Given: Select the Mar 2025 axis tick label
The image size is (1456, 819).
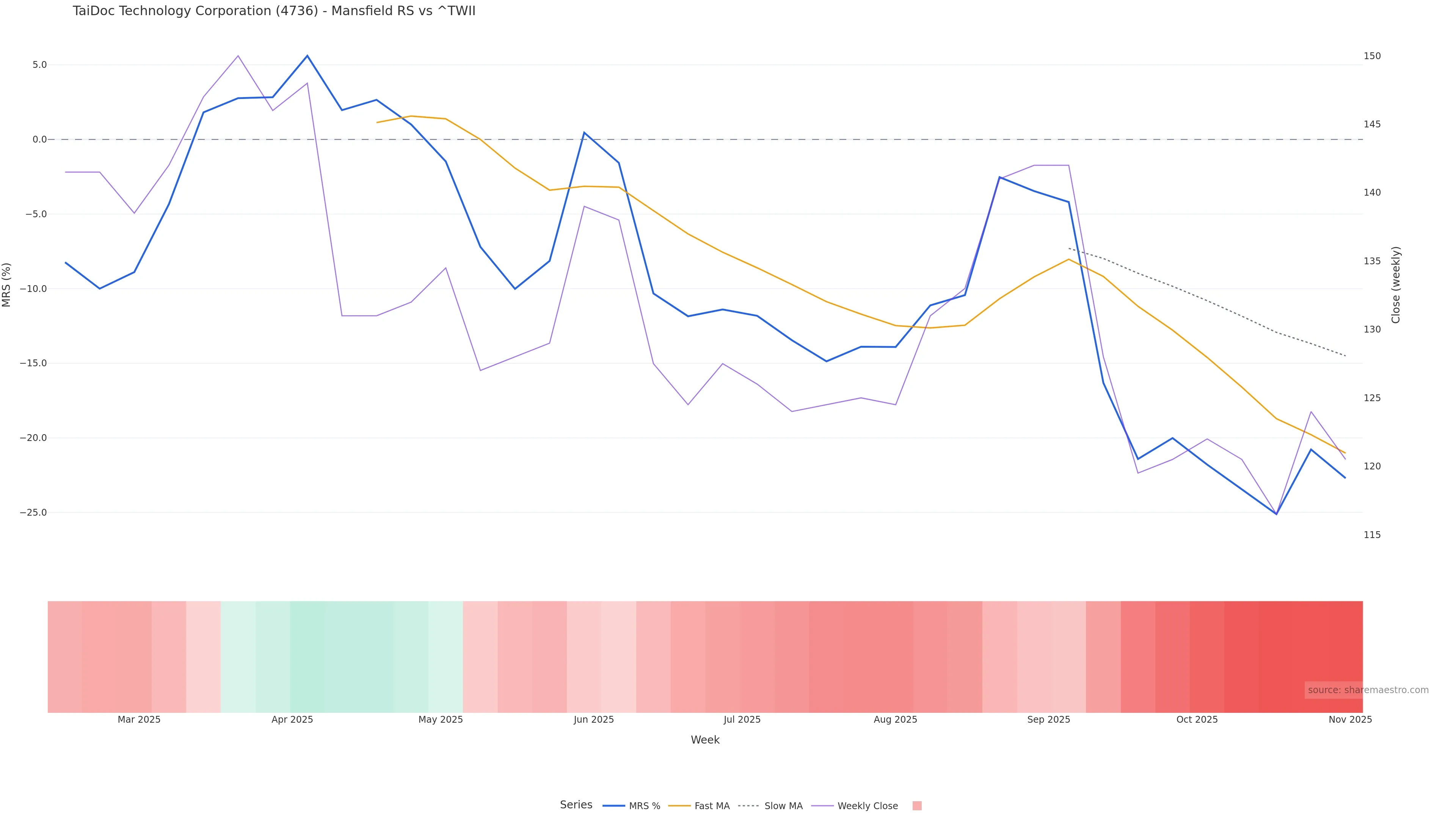Looking at the screenshot, I should click(x=139, y=720).
